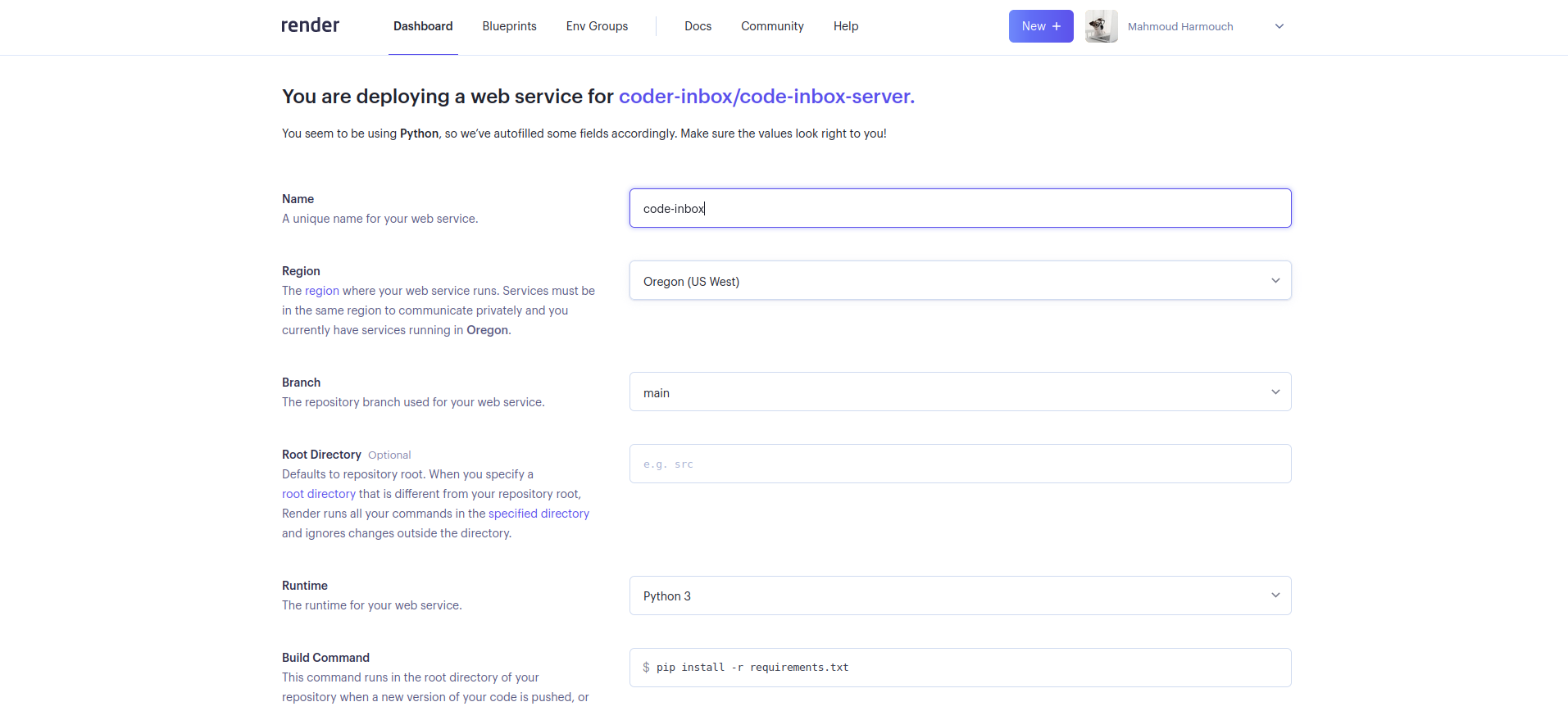Open the Docs link
Screen dimensions: 1568x711
pyautogui.click(x=698, y=26)
